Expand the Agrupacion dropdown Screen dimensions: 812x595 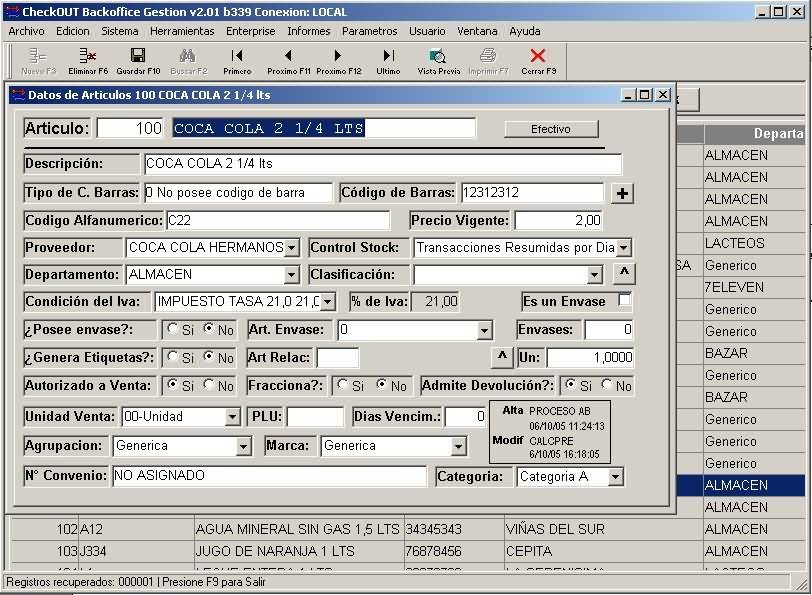click(x=243, y=446)
